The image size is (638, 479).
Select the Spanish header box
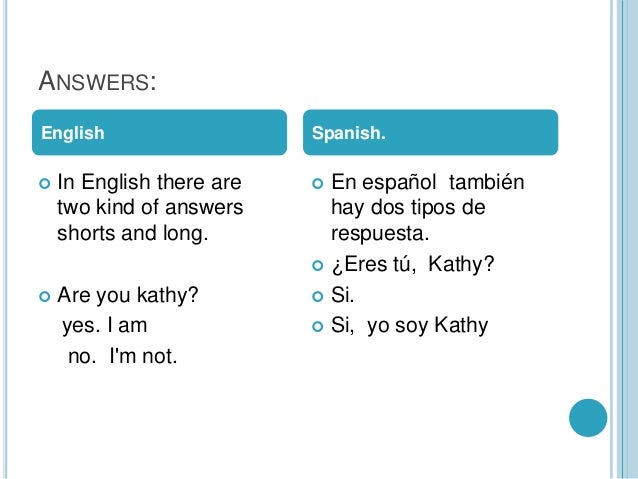click(430, 132)
